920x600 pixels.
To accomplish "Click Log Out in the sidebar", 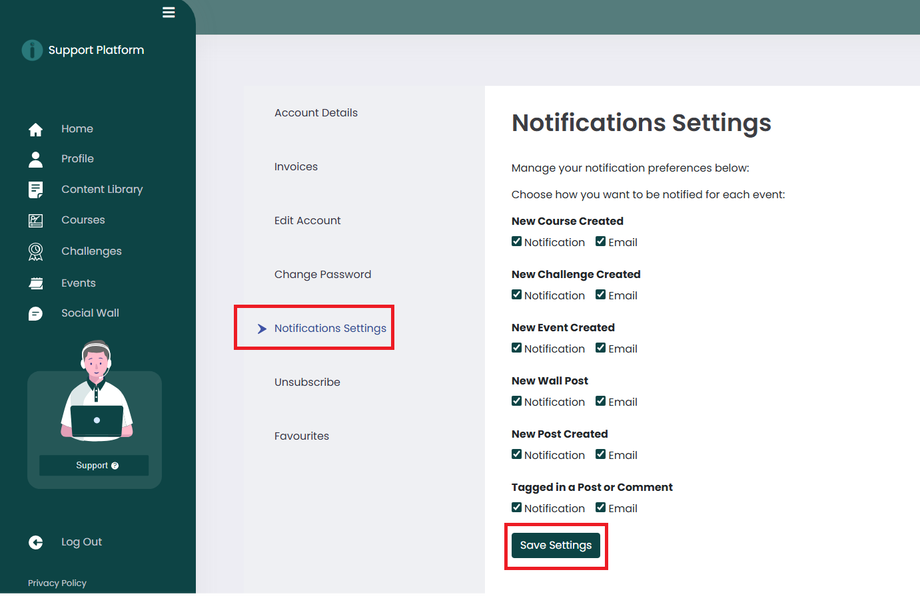I will coord(82,542).
